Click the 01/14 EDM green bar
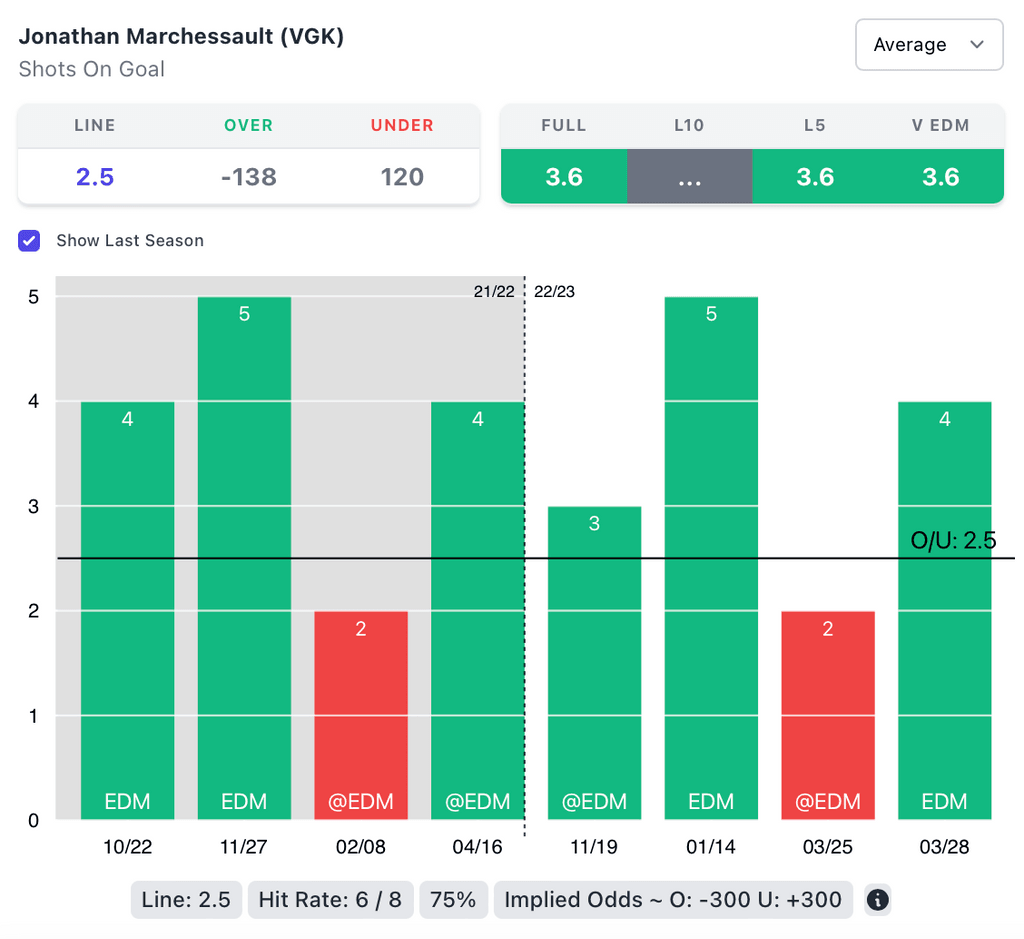The height and width of the screenshot is (939, 1024). coord(711,558)
